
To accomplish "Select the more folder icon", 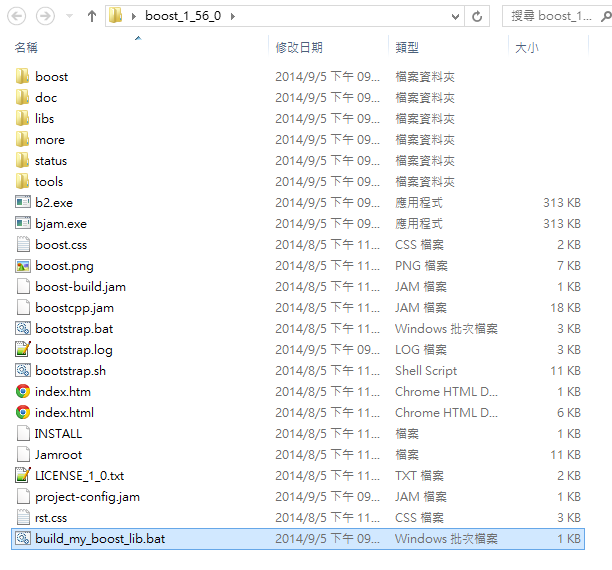I will pos(22,139).
